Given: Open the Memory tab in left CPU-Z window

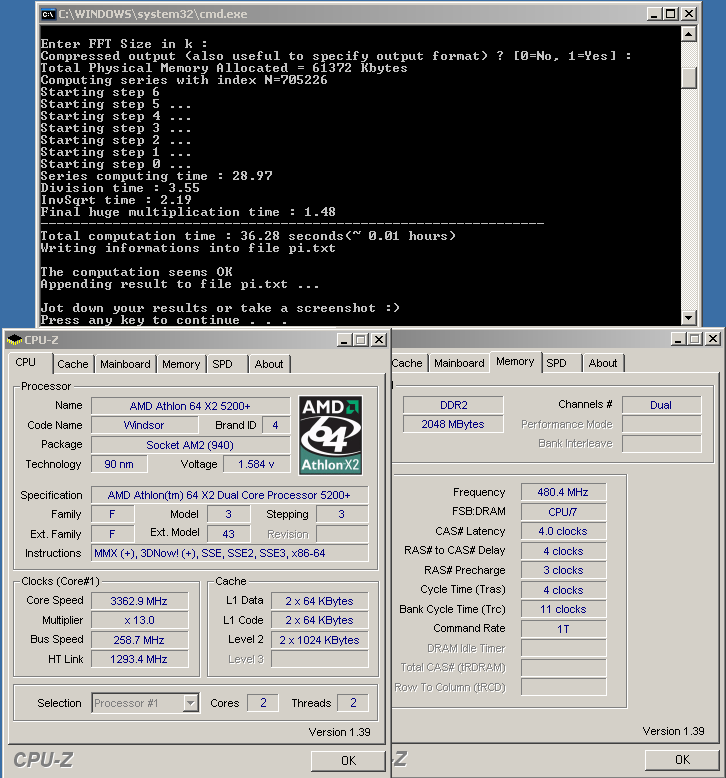Looking at the screenshot, I should tap(181, 364).
